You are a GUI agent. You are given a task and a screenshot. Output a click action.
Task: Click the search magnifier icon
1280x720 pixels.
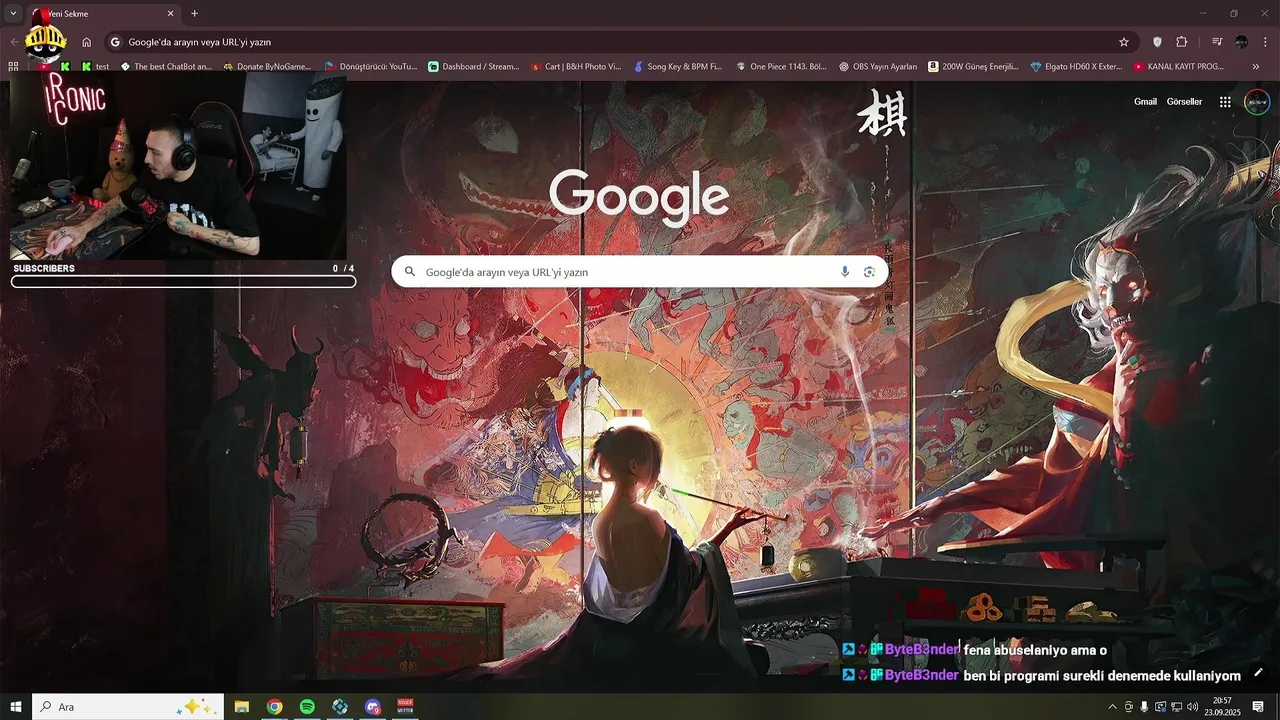409,272
